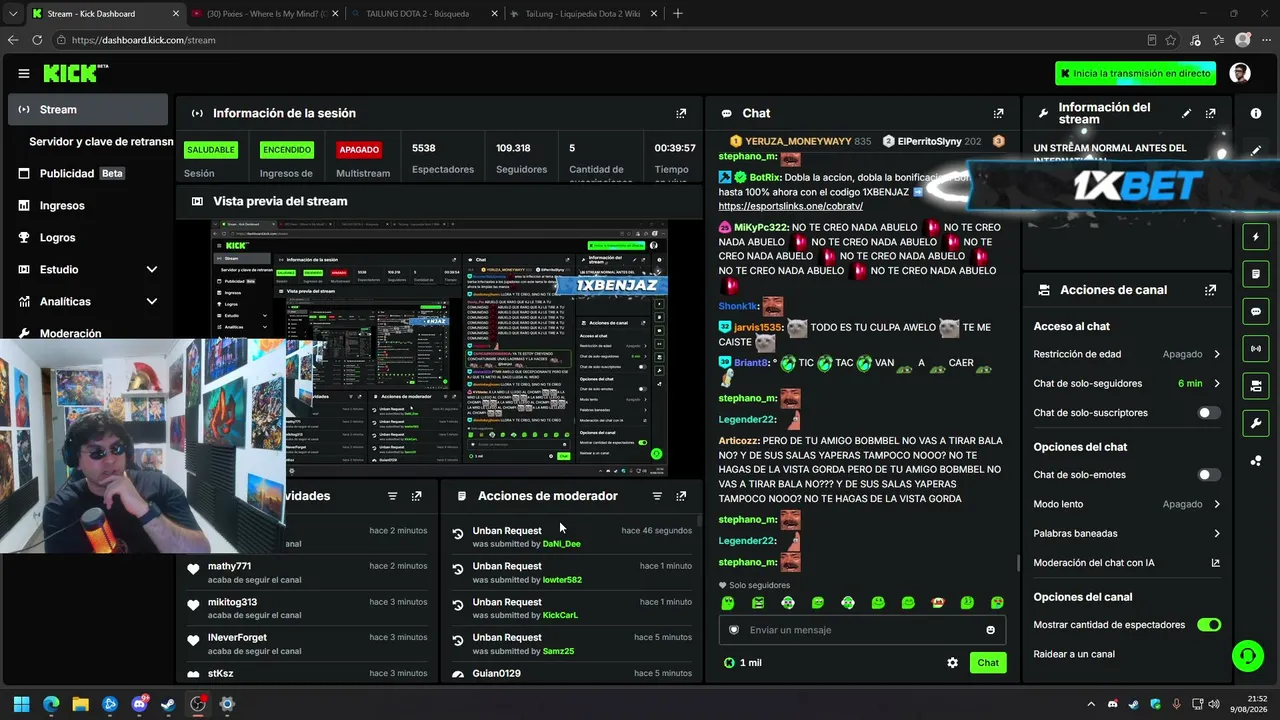Select Stream in the left sidebar
The width and height of the screenshot is (1280, 720).
coord(88,110)
